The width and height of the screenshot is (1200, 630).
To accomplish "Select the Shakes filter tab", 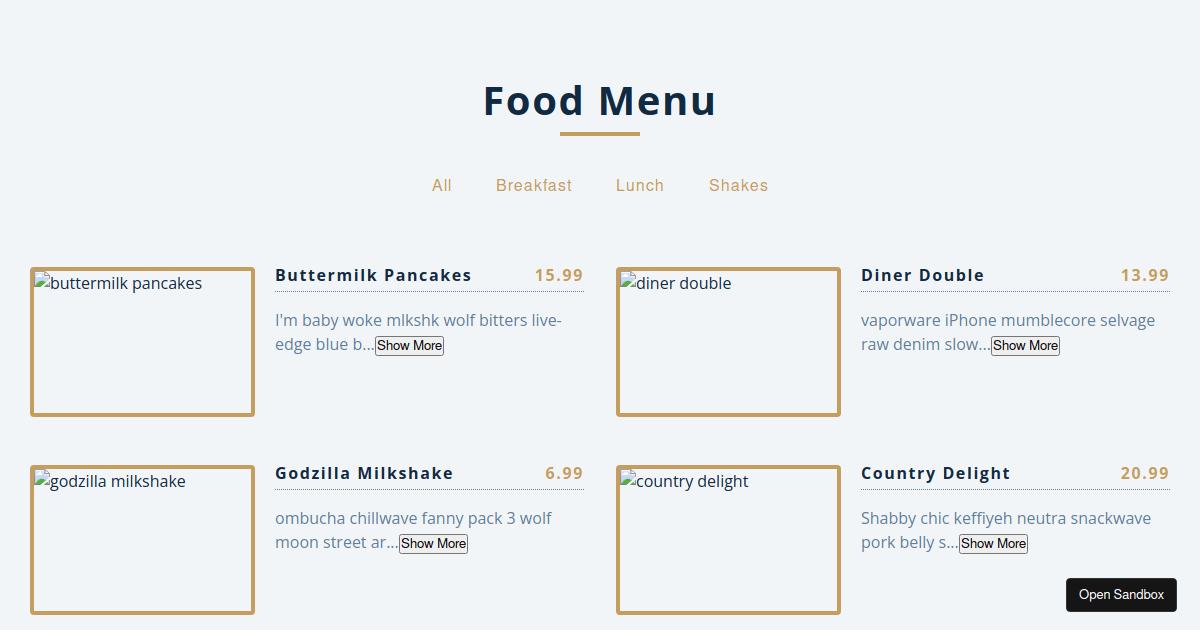I will pos(738,185).
